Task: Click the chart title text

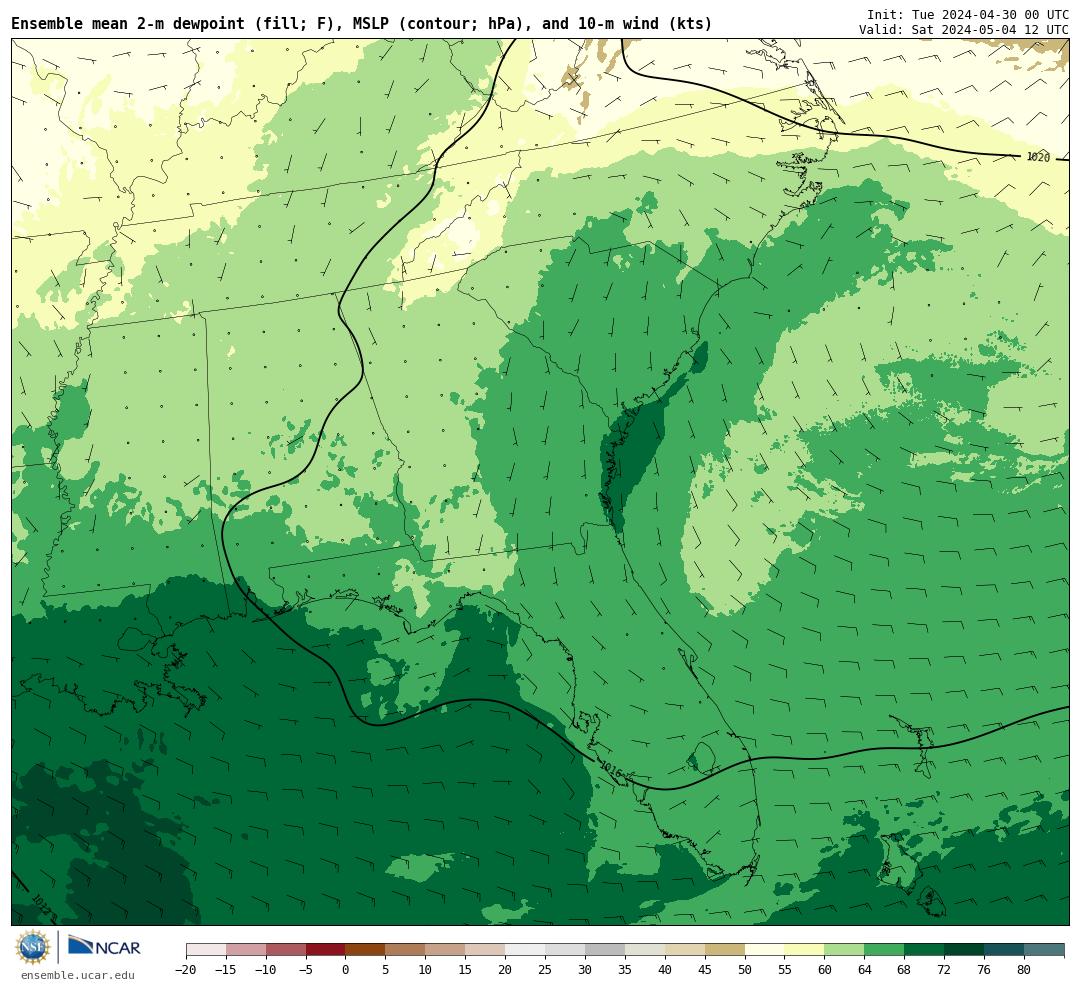Action: (x=362, y=24)
